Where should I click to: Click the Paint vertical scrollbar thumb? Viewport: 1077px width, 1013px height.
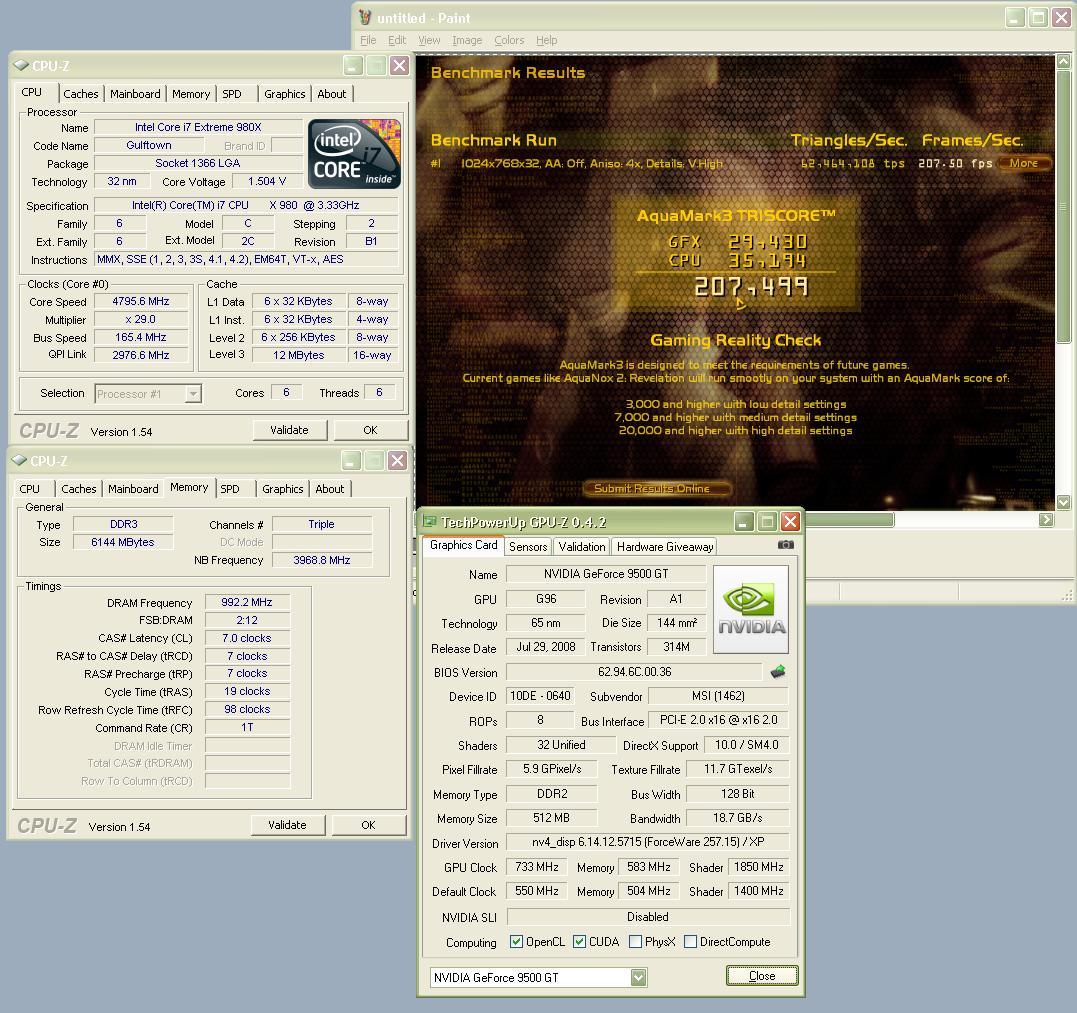tap(1063, 205)
